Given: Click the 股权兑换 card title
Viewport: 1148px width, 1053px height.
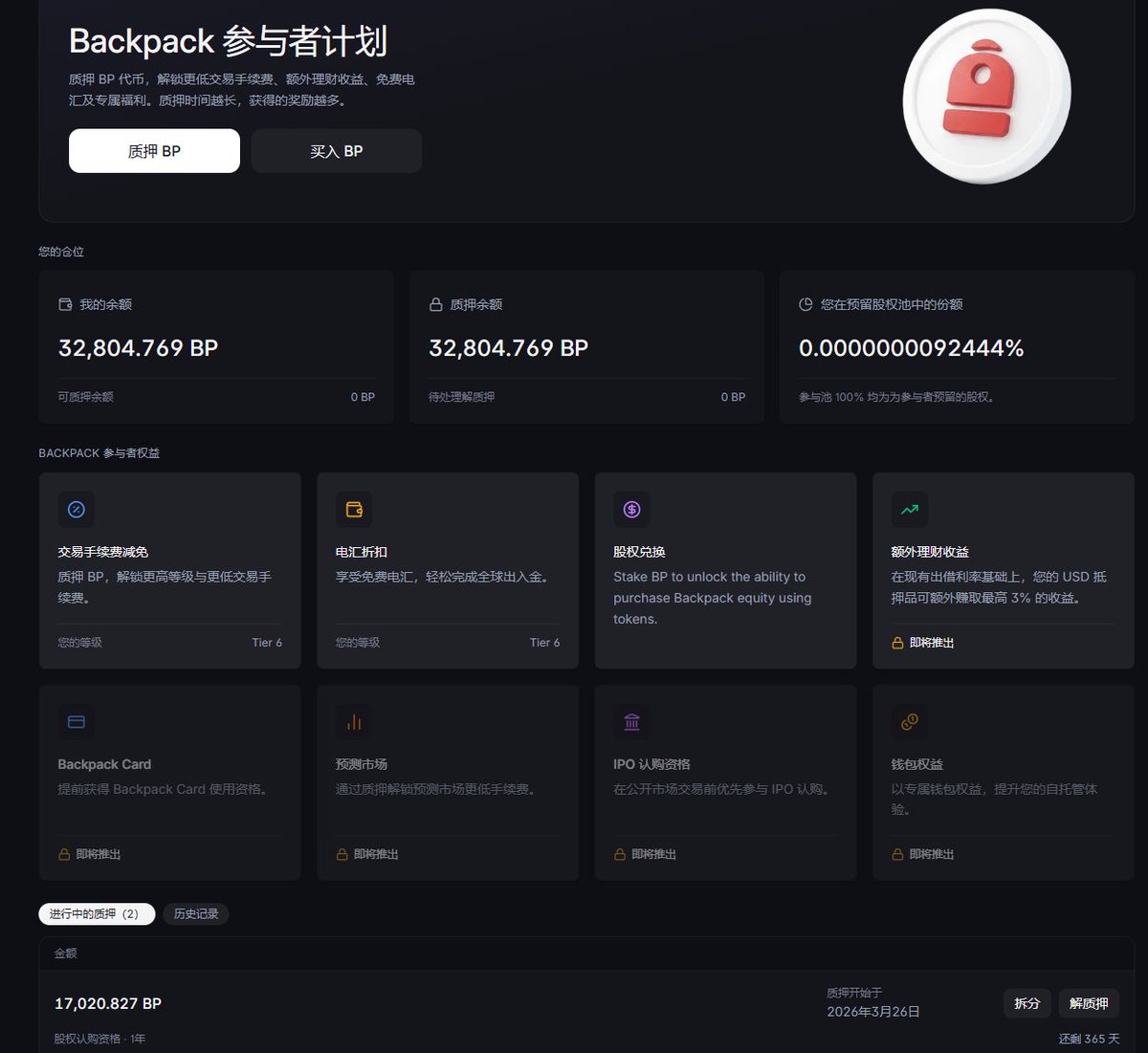Looking at the screenshot, I should click(x=639, y=552).
